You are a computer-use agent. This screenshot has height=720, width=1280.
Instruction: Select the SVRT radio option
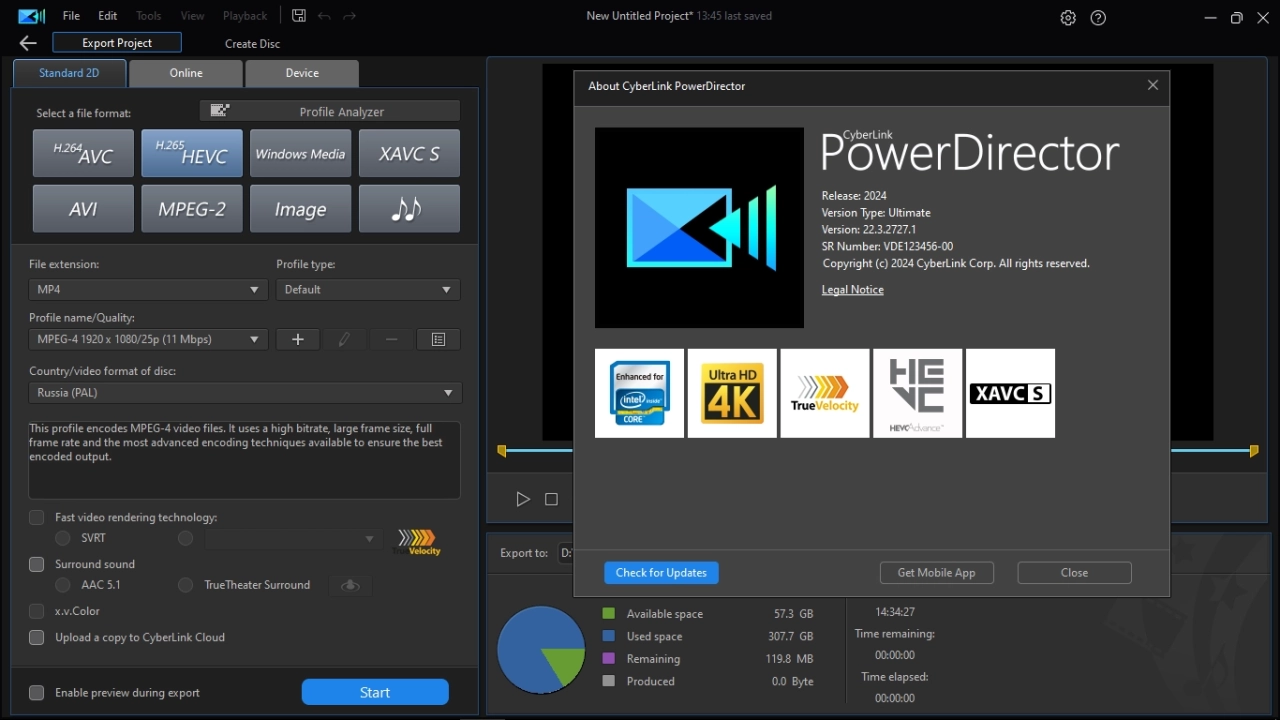[x=62, y=538]
